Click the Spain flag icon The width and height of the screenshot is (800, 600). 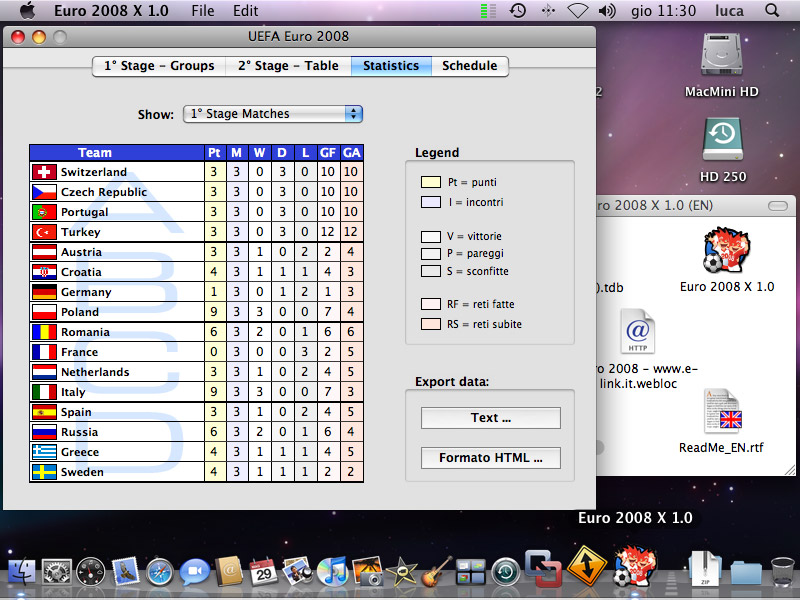tap(44, 412)
